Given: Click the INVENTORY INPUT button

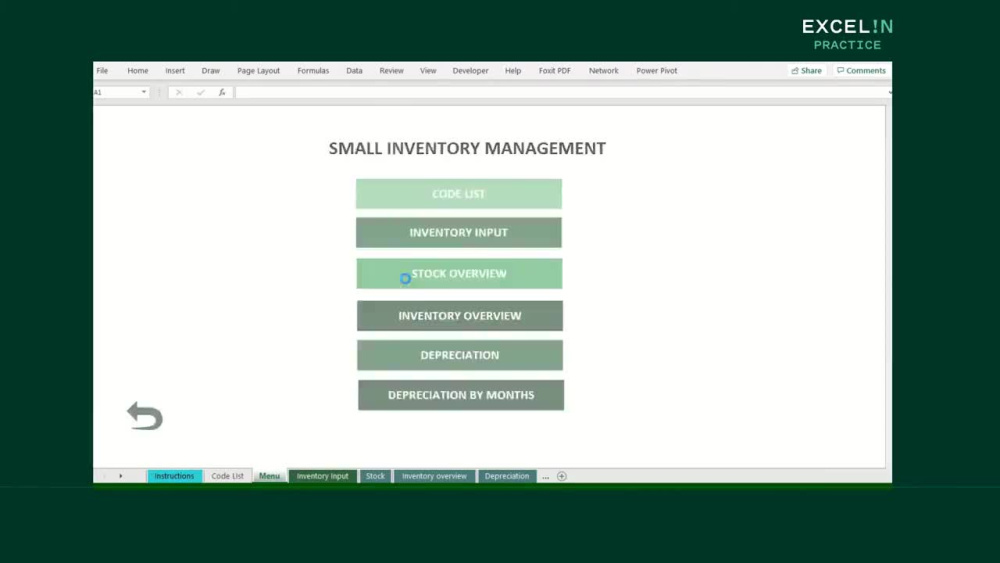Looking at the screenshot, I should [x=459, y=233].
